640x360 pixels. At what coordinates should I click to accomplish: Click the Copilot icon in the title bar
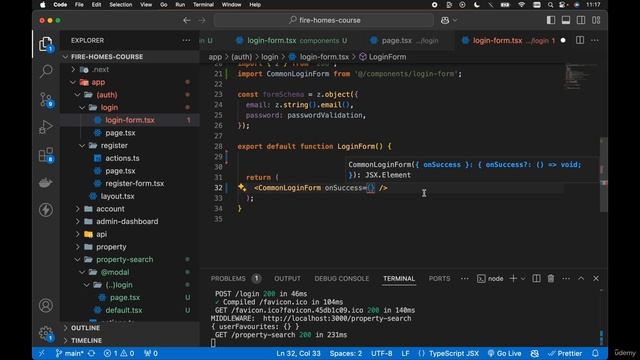(445, 20)
